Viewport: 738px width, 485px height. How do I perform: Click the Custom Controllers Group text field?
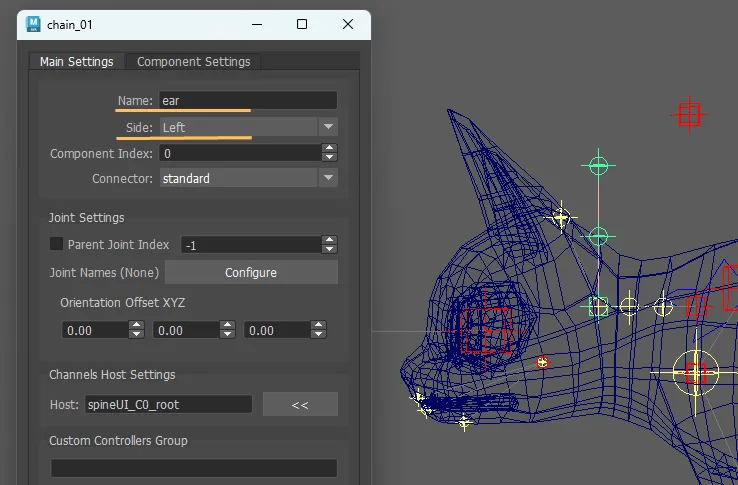(x=194, y=468)
